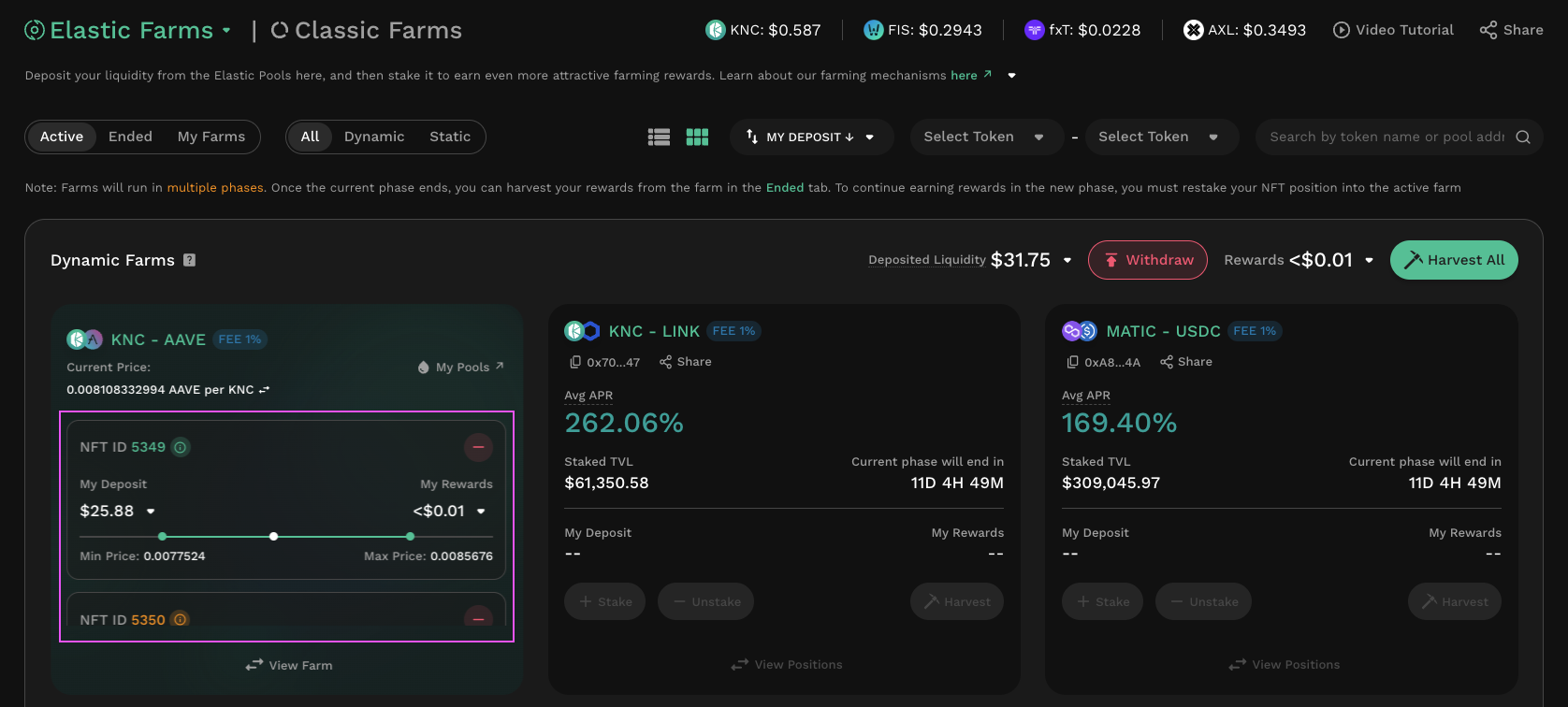Select the Dynamic farm type filter

pyautogui.click(x=374, y=137)
